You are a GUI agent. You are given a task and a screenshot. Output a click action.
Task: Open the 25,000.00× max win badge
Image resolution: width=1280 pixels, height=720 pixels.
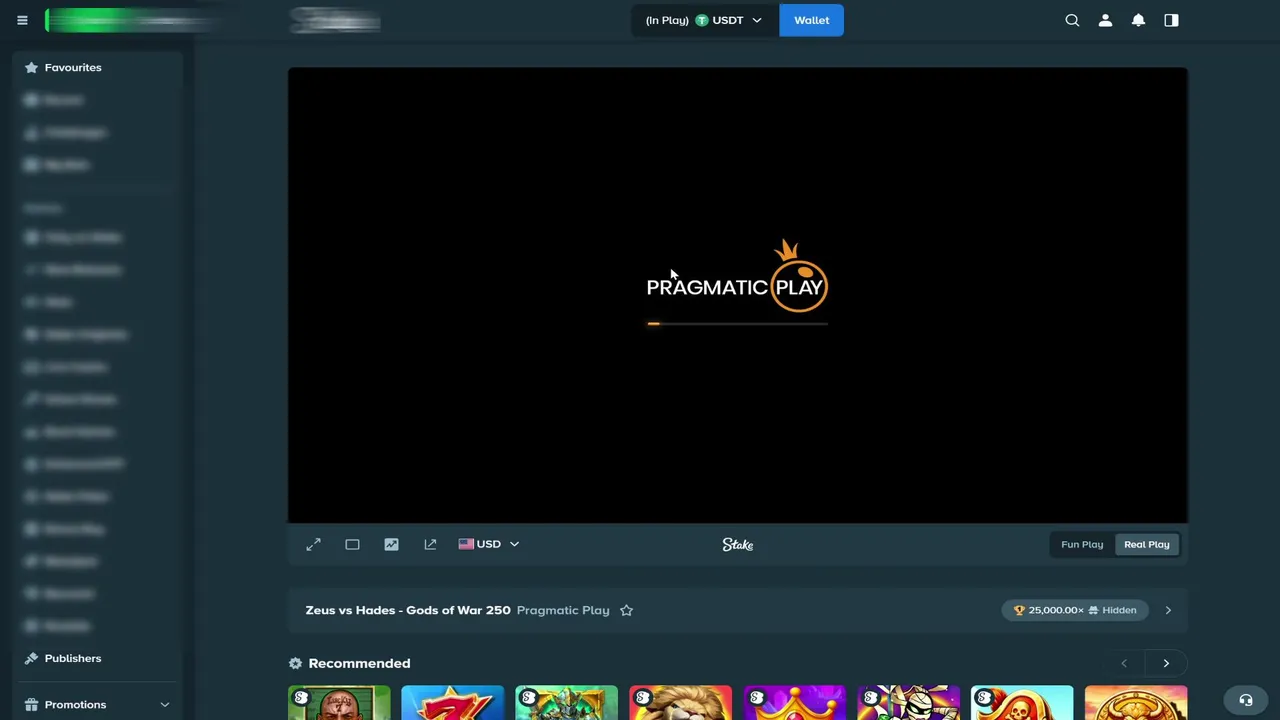point(1075,610)
